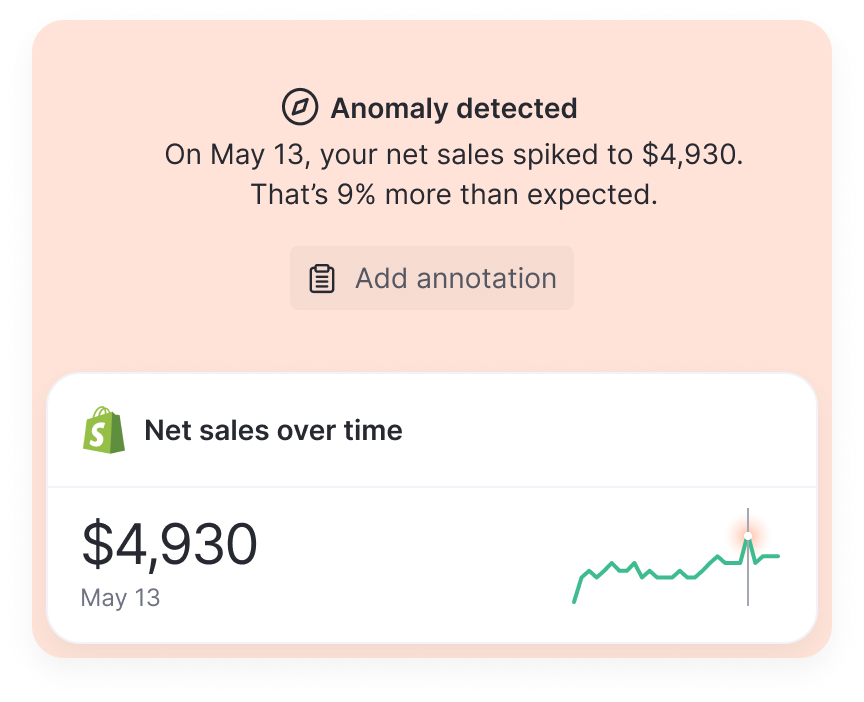Click the Anomaly detected heading
The height and width of the screenshot is (702, 864).
pyautogui.click(x=453, y=108)
